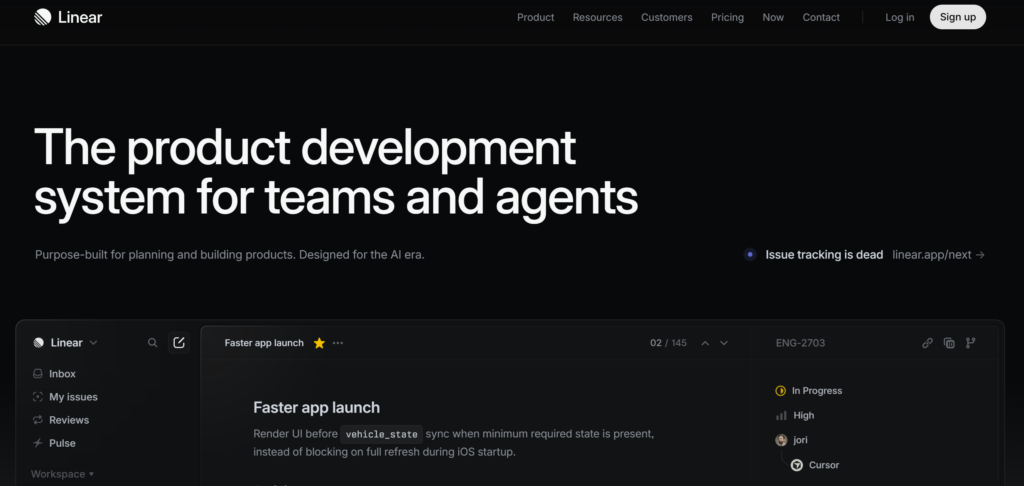Open the Issue tracking is dead announcement
The image size is (1024, 486).
(824, 255)
